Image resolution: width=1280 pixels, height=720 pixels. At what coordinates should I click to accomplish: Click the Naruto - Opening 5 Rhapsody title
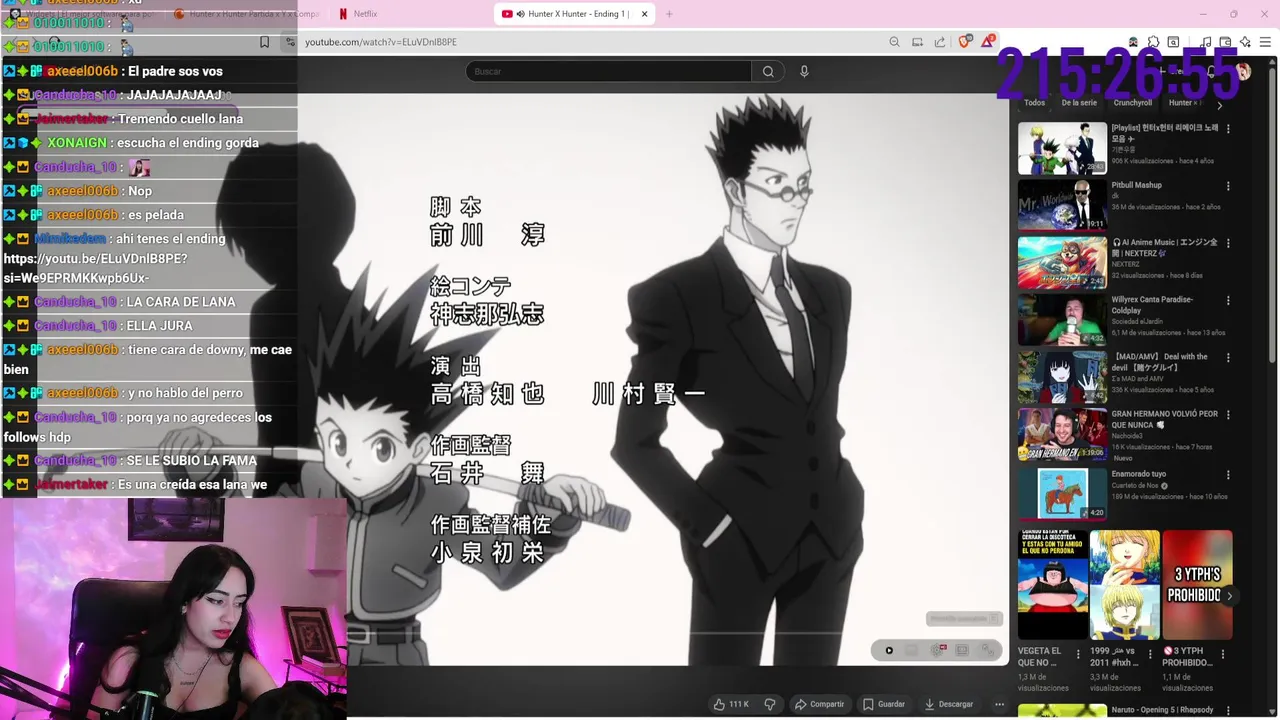click(x=1162, y=710)
